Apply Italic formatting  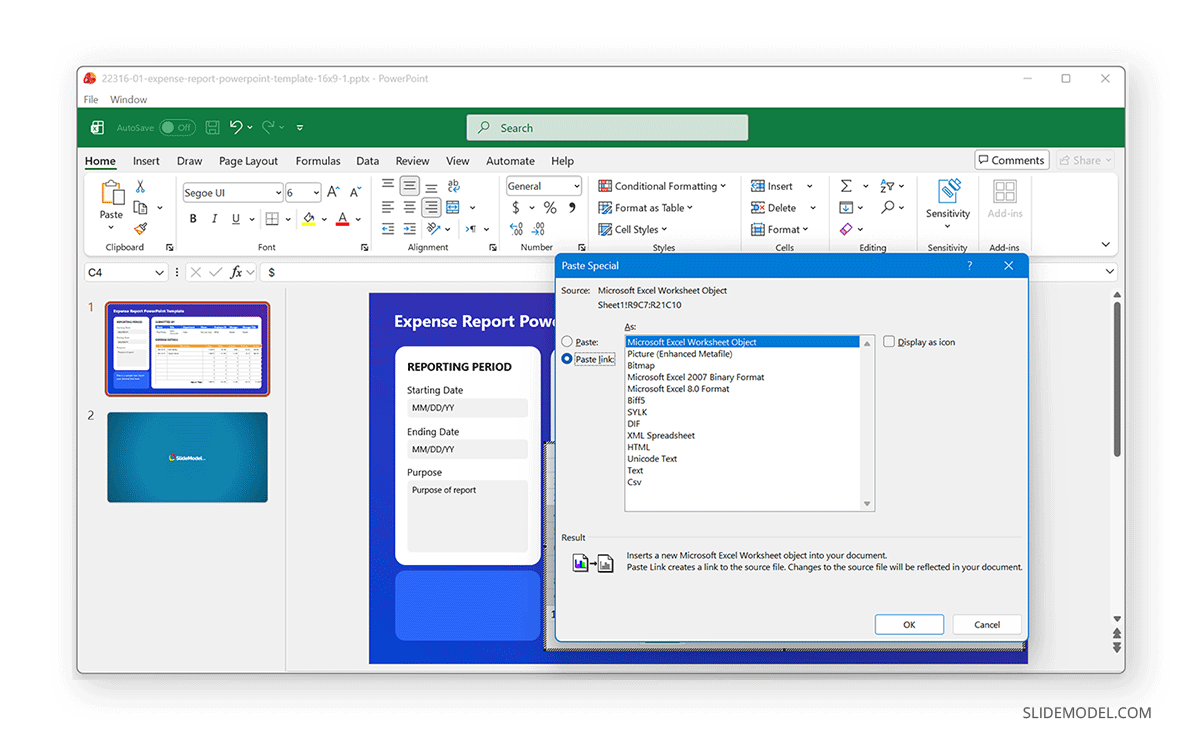(x=214, y=219)
